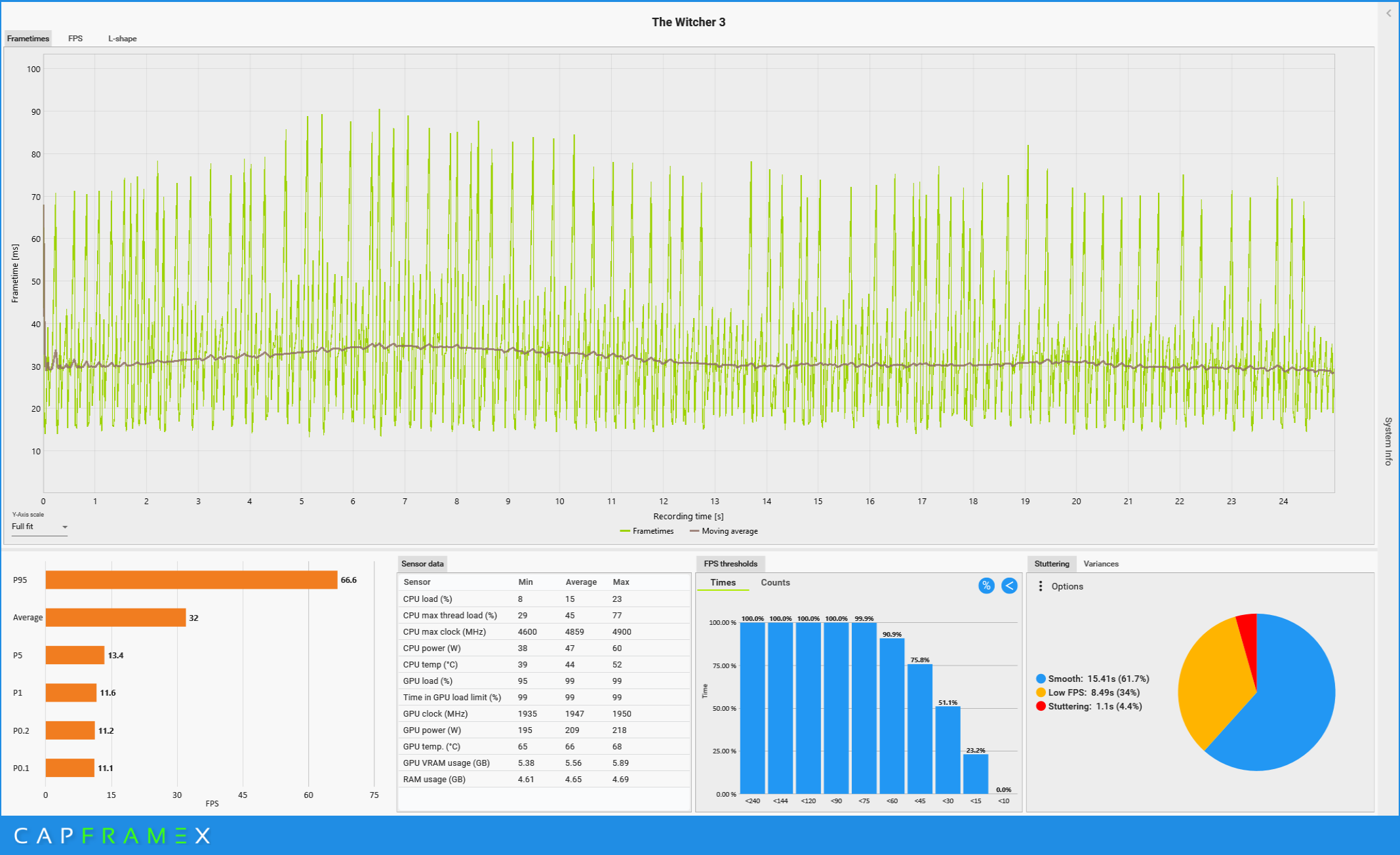Switch the thresholds view to Counts

tap(775, 582)
